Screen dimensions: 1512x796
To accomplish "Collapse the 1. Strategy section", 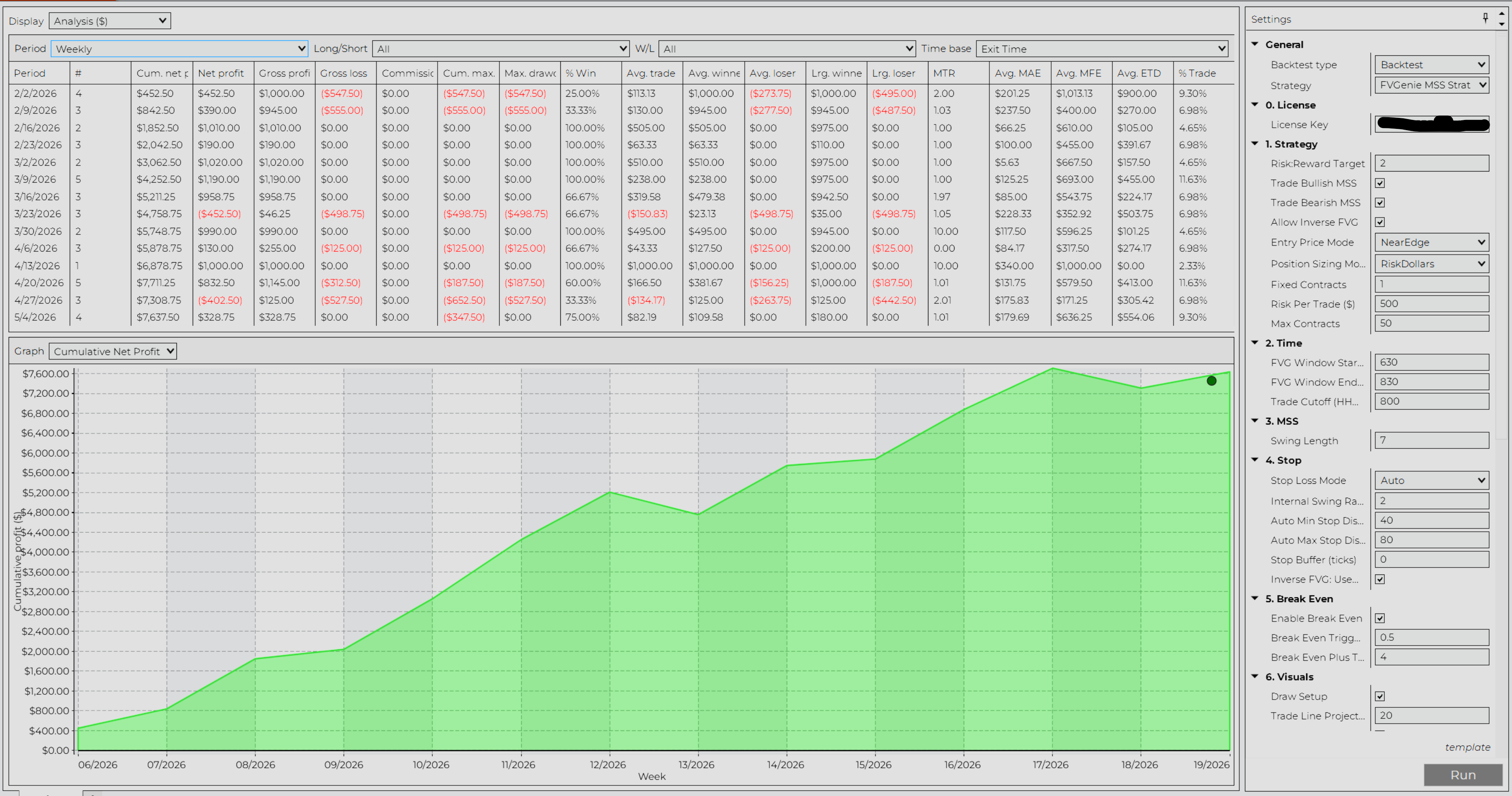I will (1255, 144).
